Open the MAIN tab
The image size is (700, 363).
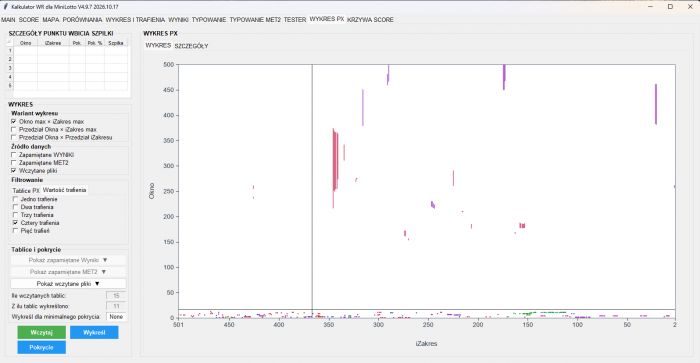[8, 20]
